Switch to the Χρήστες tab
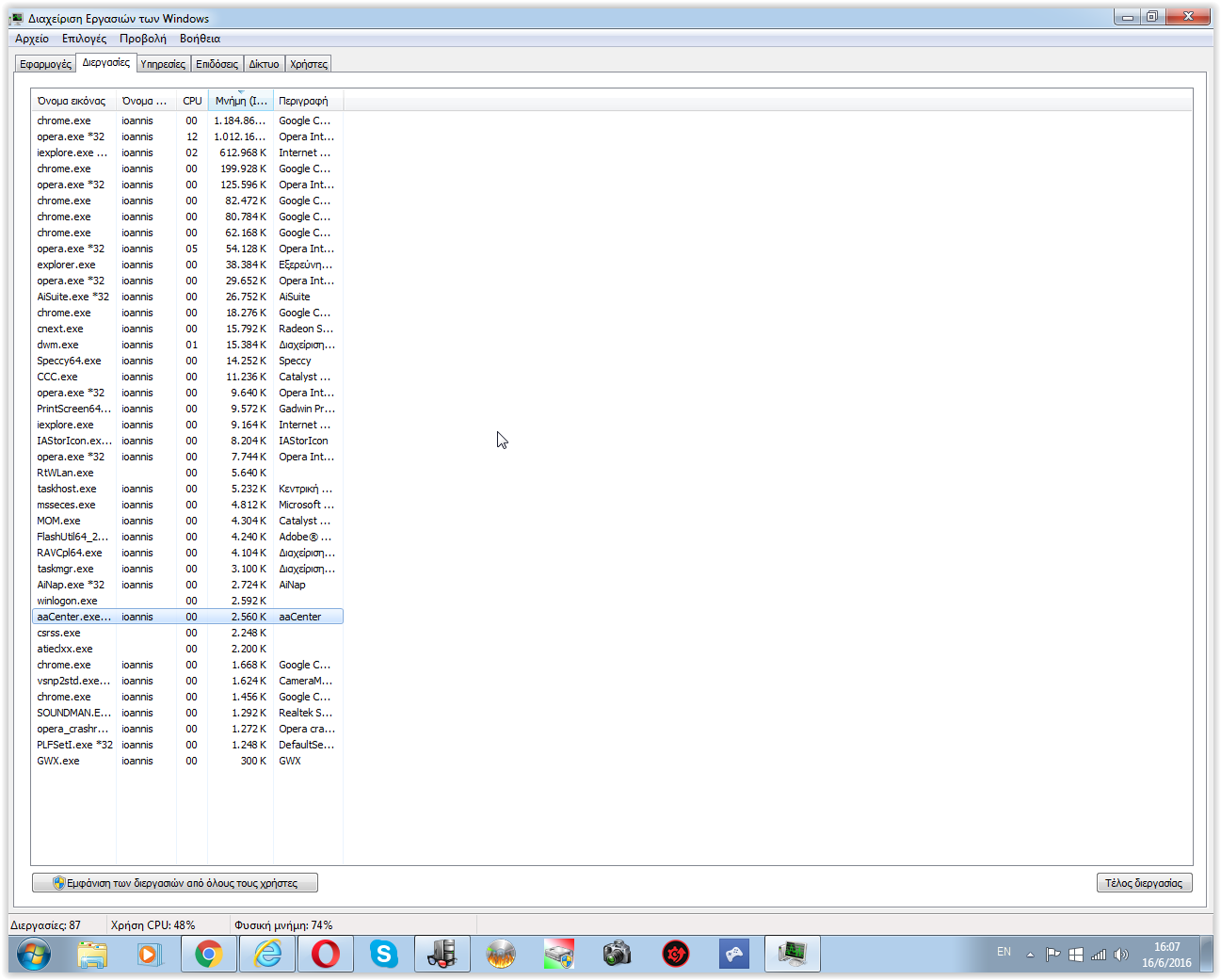 click(309, 64)
